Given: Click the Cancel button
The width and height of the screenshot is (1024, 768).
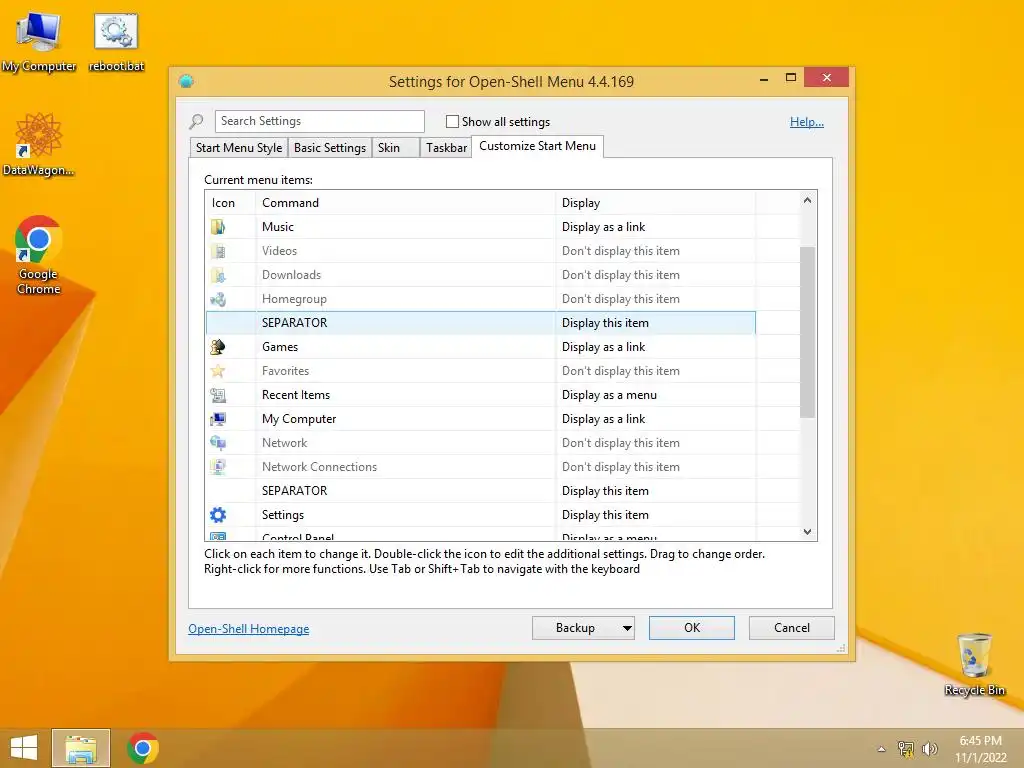Looking at the screenshot, I should click(792, 628).
